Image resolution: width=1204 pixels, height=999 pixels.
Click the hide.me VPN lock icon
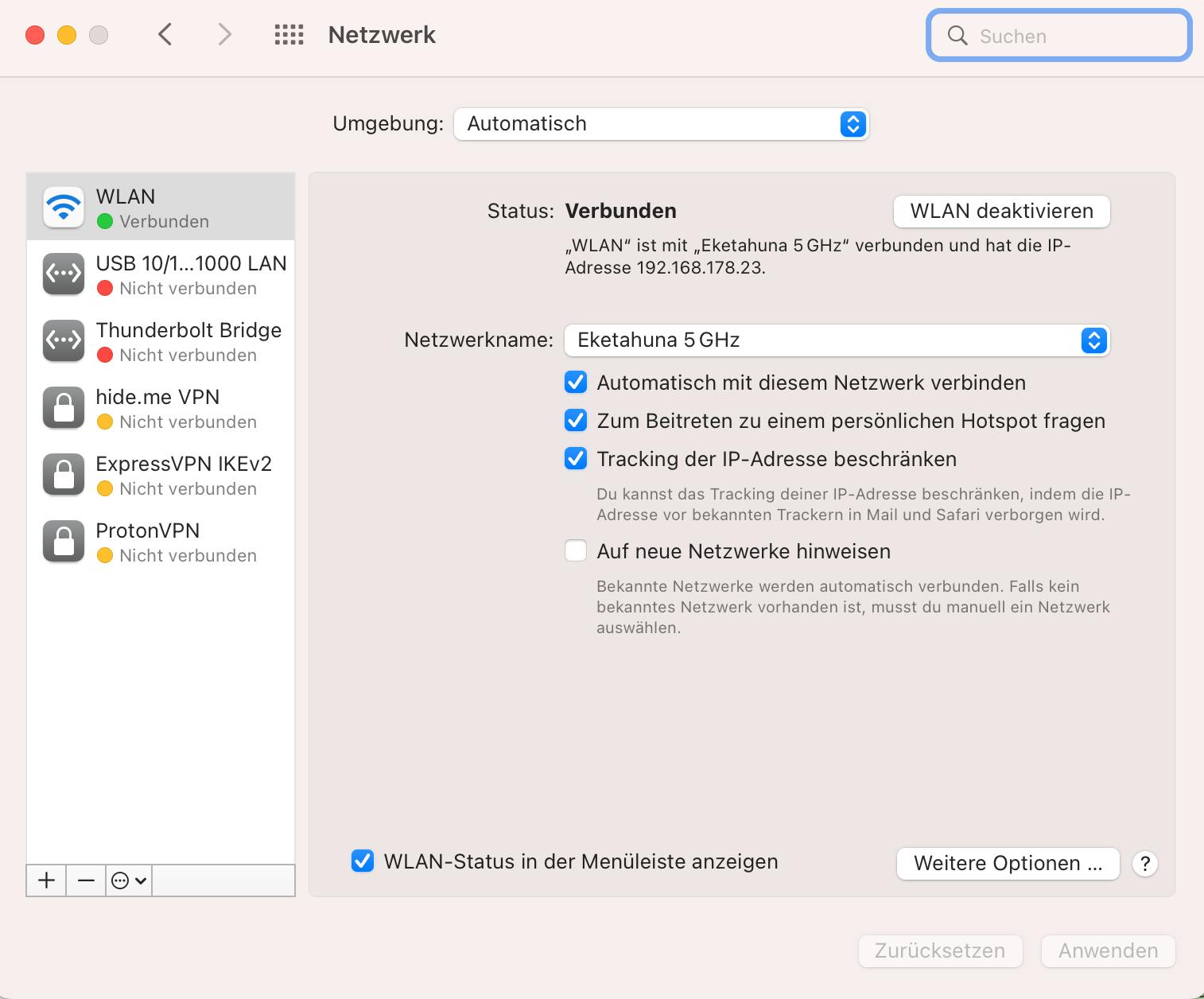click(x=63, y=407)
